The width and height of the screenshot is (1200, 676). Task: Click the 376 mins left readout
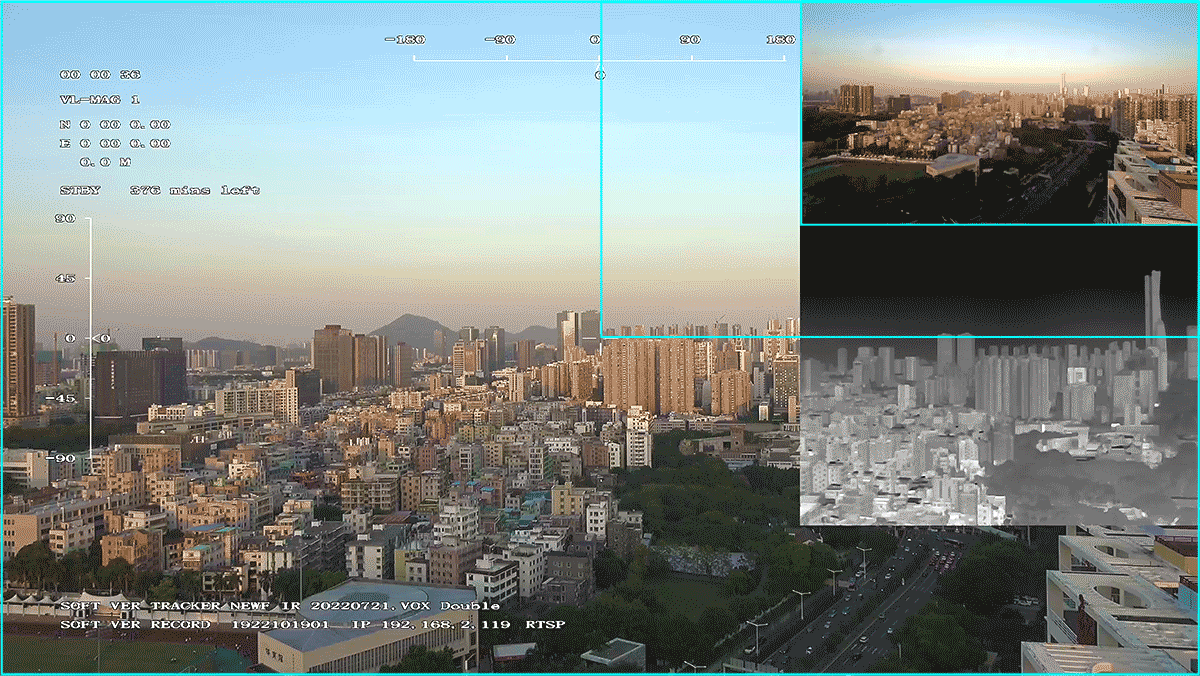click(x=194, y=190)
